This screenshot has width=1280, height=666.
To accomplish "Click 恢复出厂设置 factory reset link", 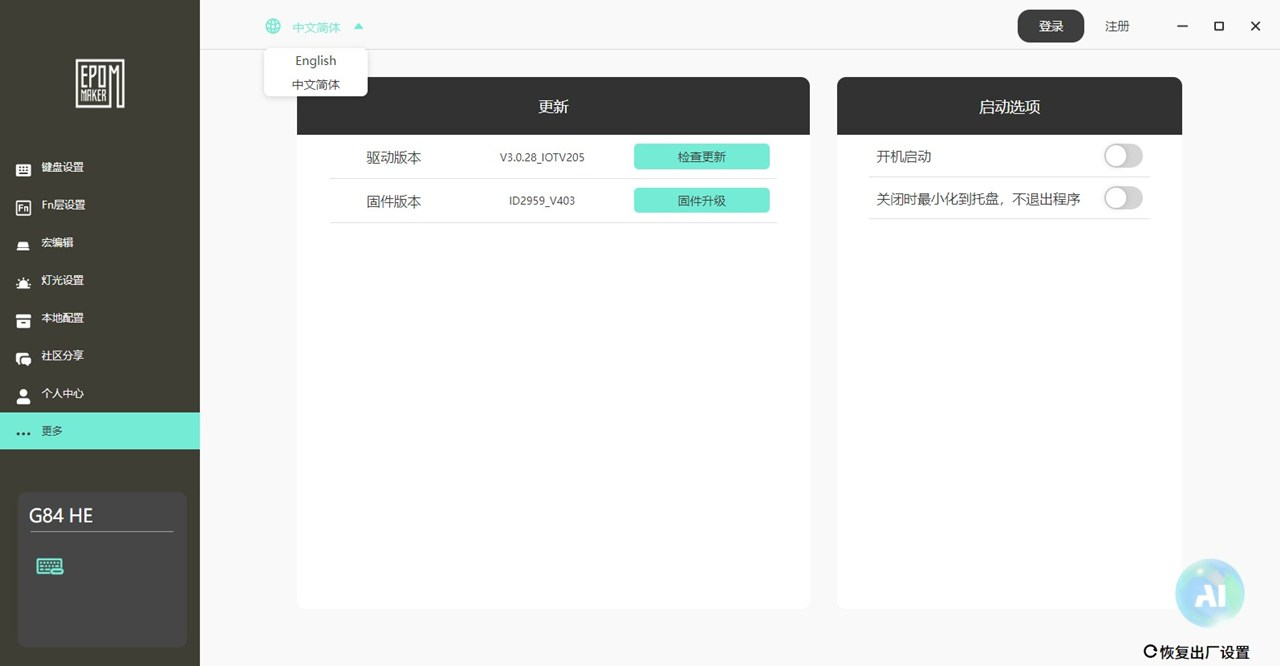I will pyautogui.click(x=1196, y=652).
